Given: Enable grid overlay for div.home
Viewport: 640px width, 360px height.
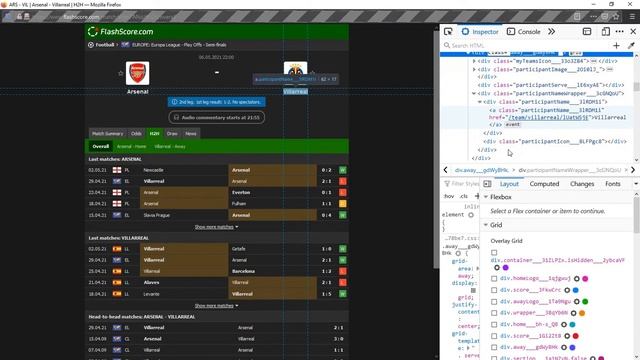Looking at the screenshot, I should tap(494, 324).
